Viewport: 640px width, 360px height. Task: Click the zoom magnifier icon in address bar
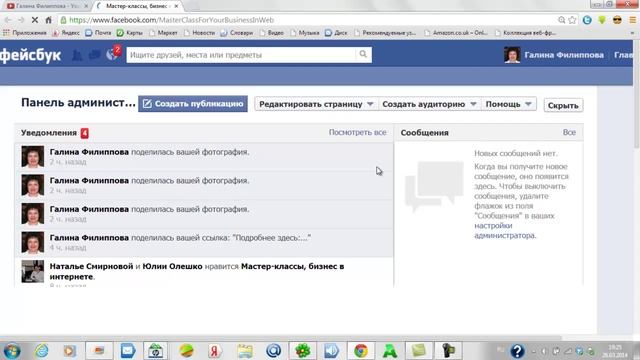[x=562, y=20]
